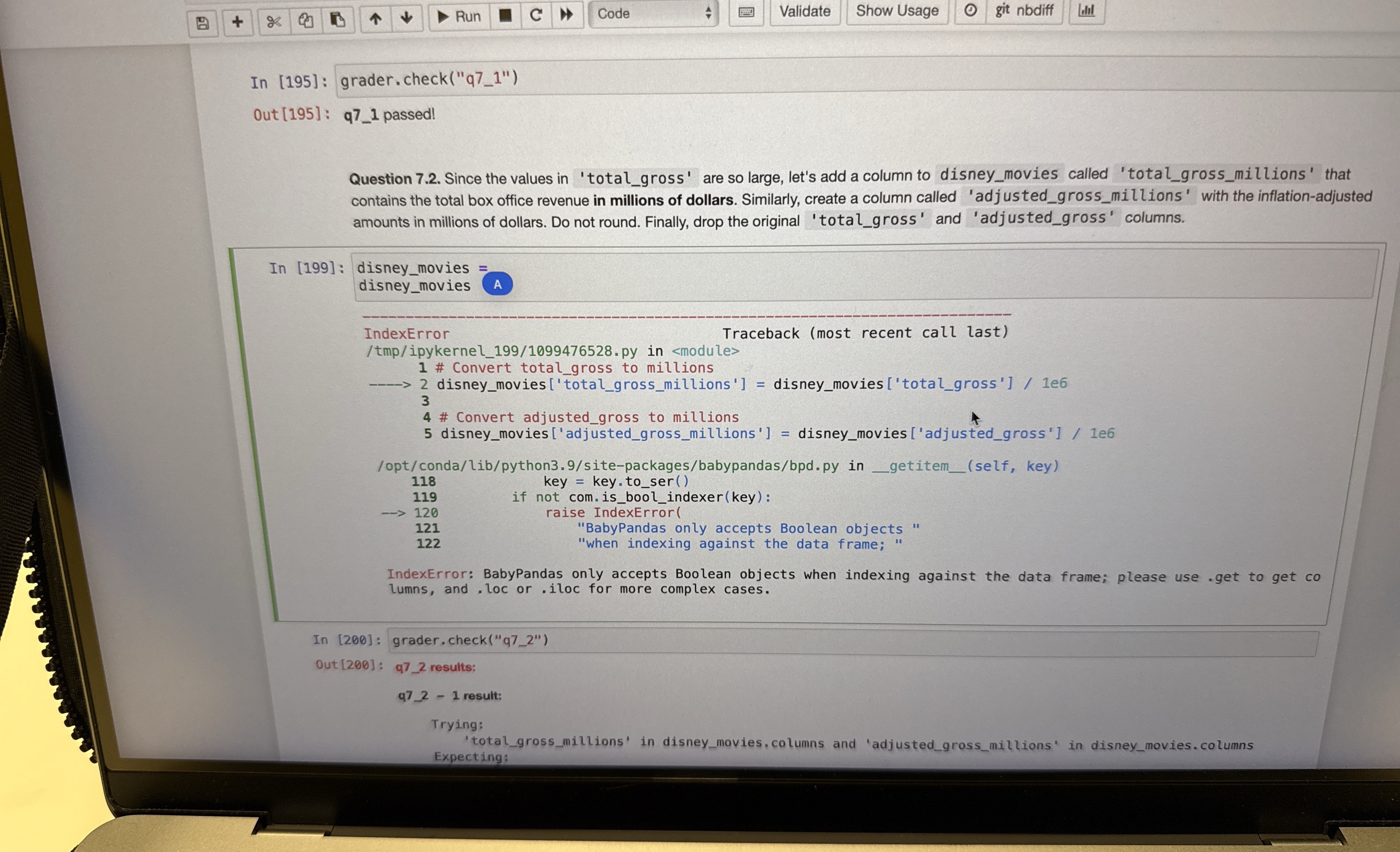Open the Code cell type dropdown
1400x852 pixels.
click(x=653, y=13)
